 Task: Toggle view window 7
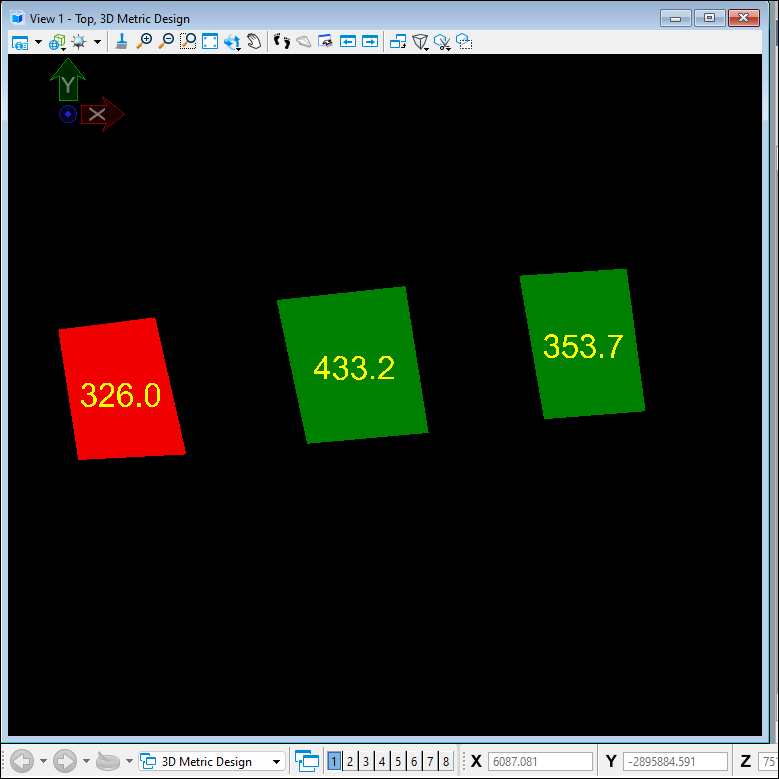[430, 761]
